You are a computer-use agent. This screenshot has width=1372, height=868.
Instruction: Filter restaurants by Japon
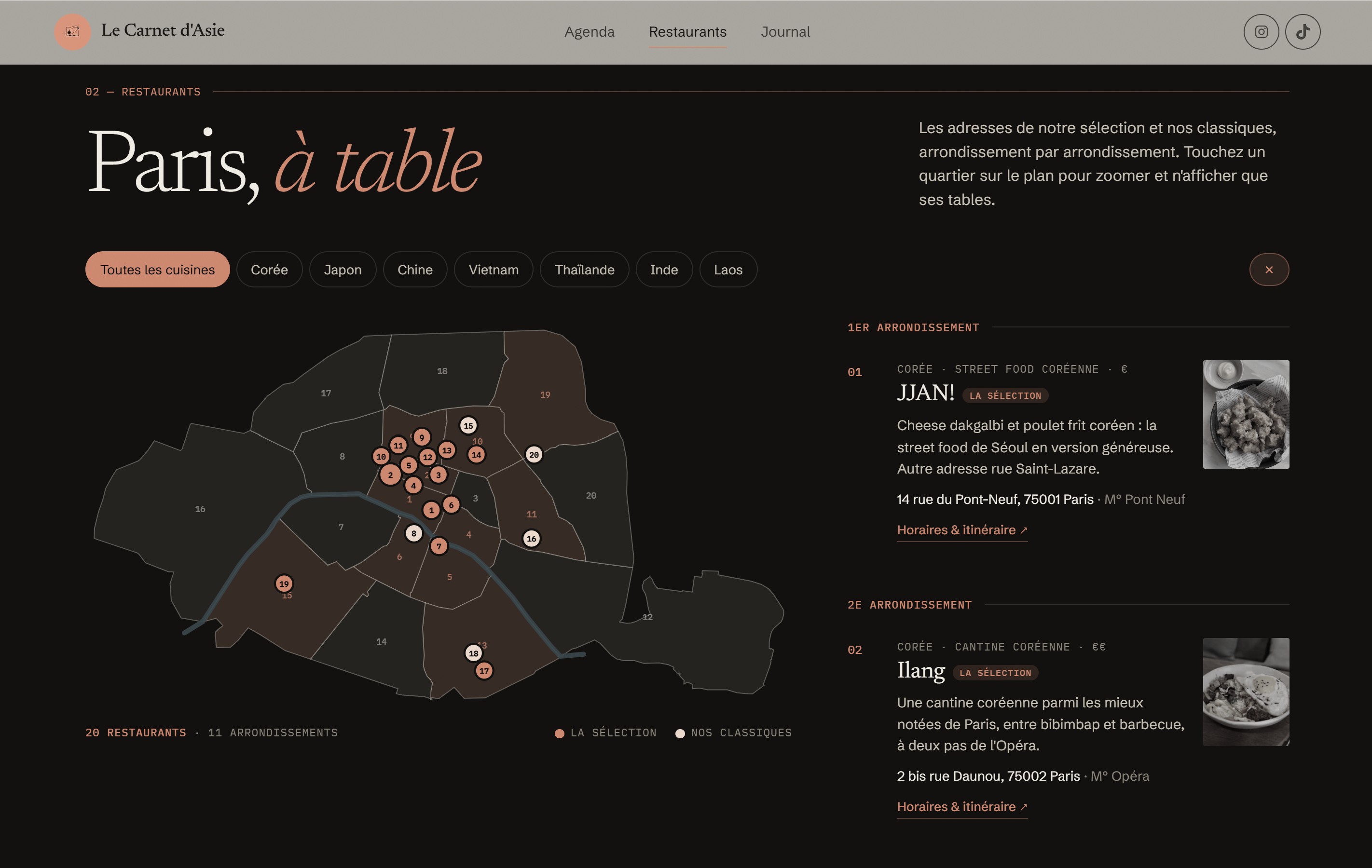pyautogui.click(x=343, y=270)
